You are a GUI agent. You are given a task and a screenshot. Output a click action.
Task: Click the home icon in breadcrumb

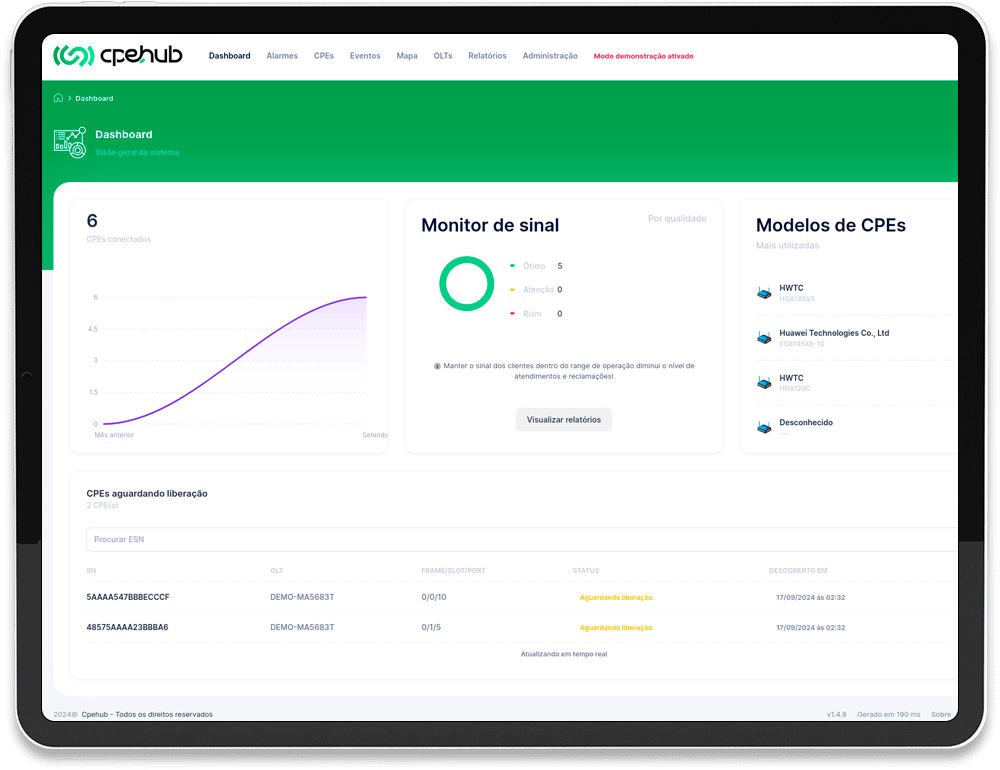(x=58, y=98)
